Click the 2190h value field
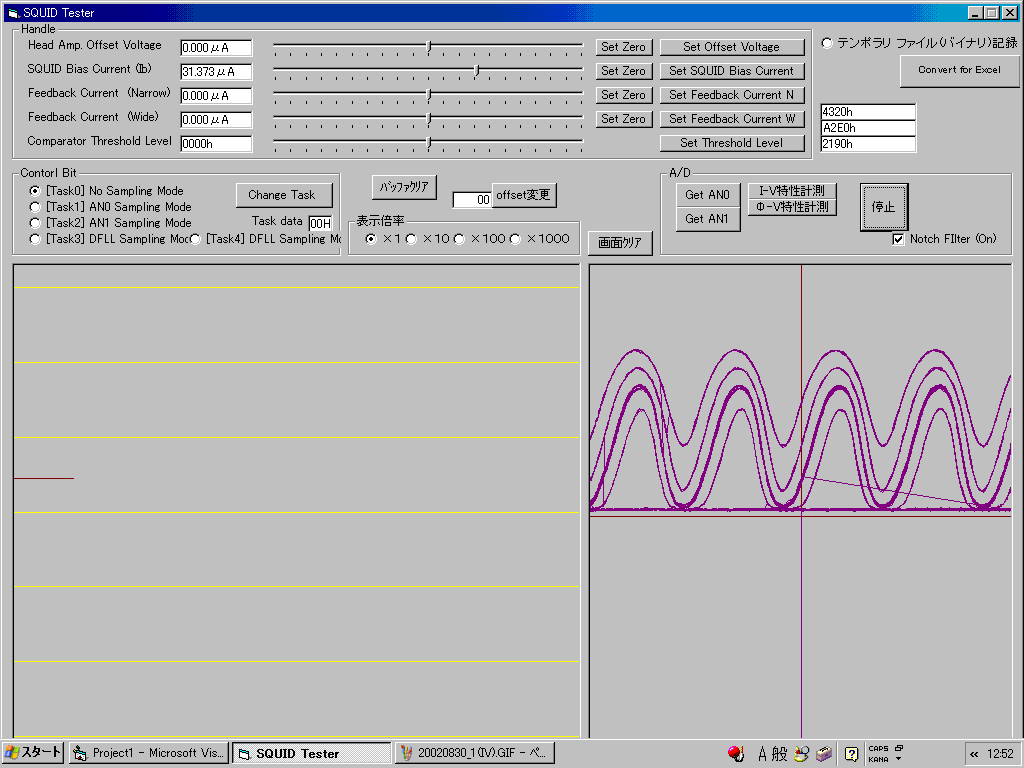This screenshot has height=768, width=1024. click(868, 144)
